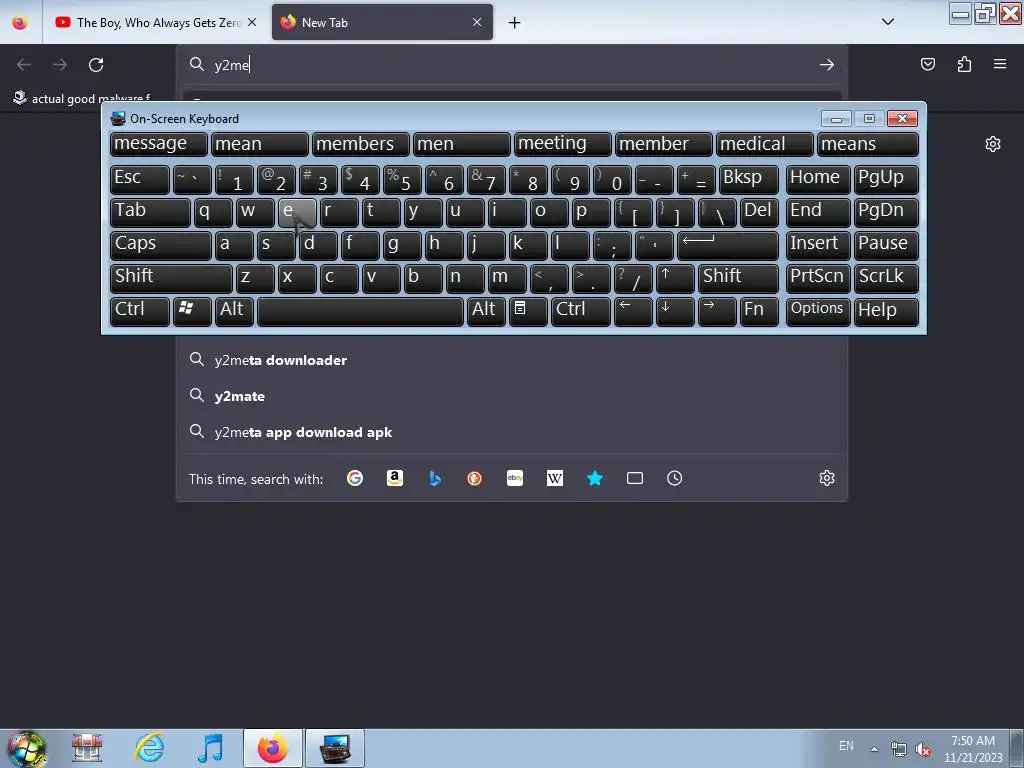Reload the current page

click(96, 65)
